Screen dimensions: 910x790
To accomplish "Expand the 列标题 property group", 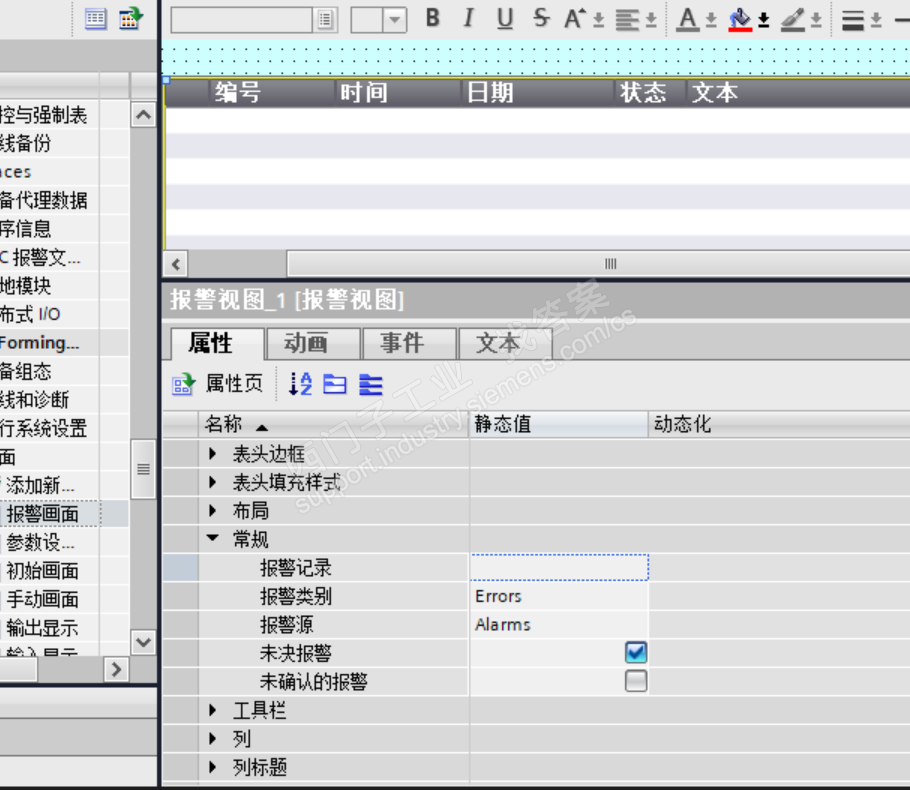I will 213,767.
